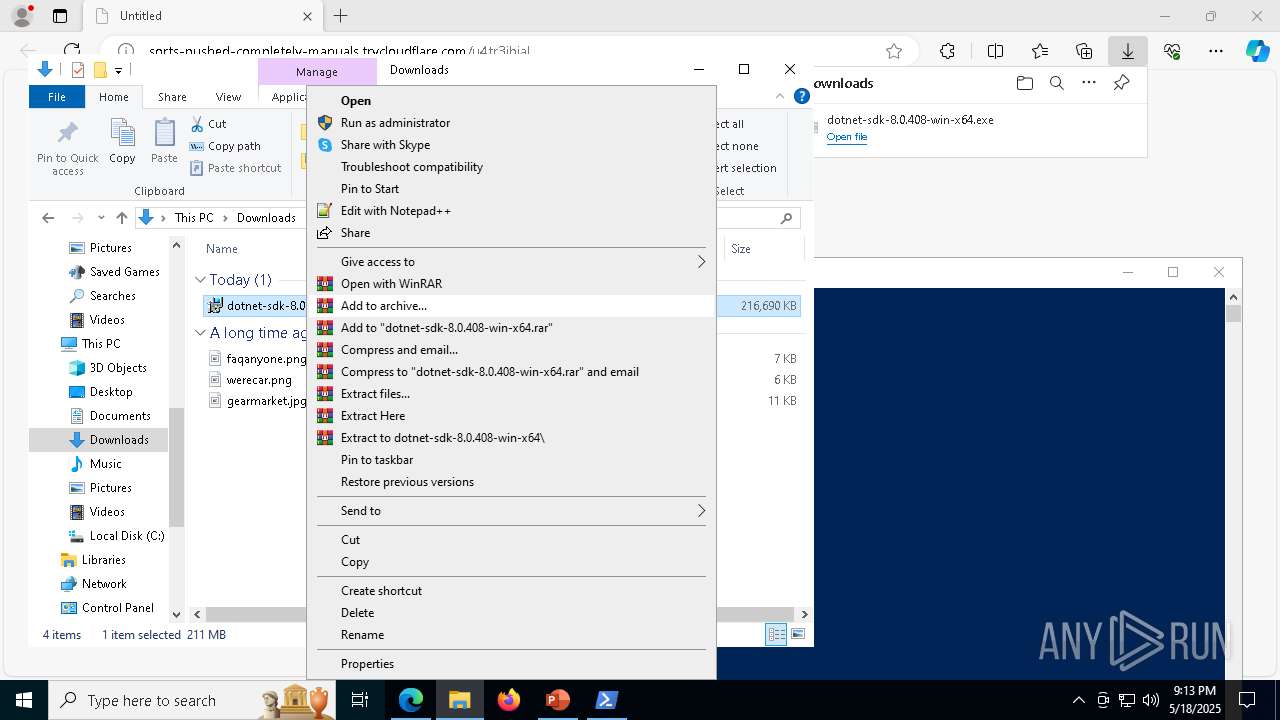The height and width of the screenshot is (720, 1280).
Task: Click Pin to Quick access ribbon icon
Action: [68, 147]
